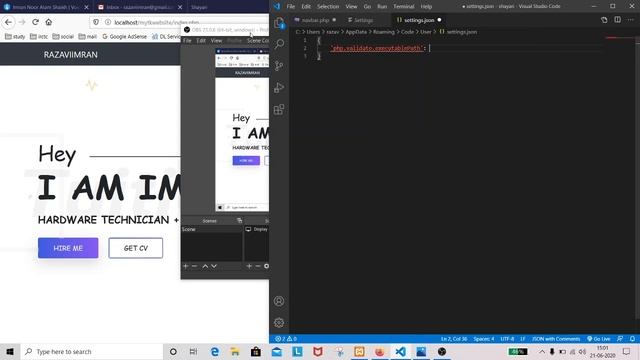Image resolution: width=640 pixels, height=360 pixels.
Task: Open VS Code File menu
Action: (291, 7)
